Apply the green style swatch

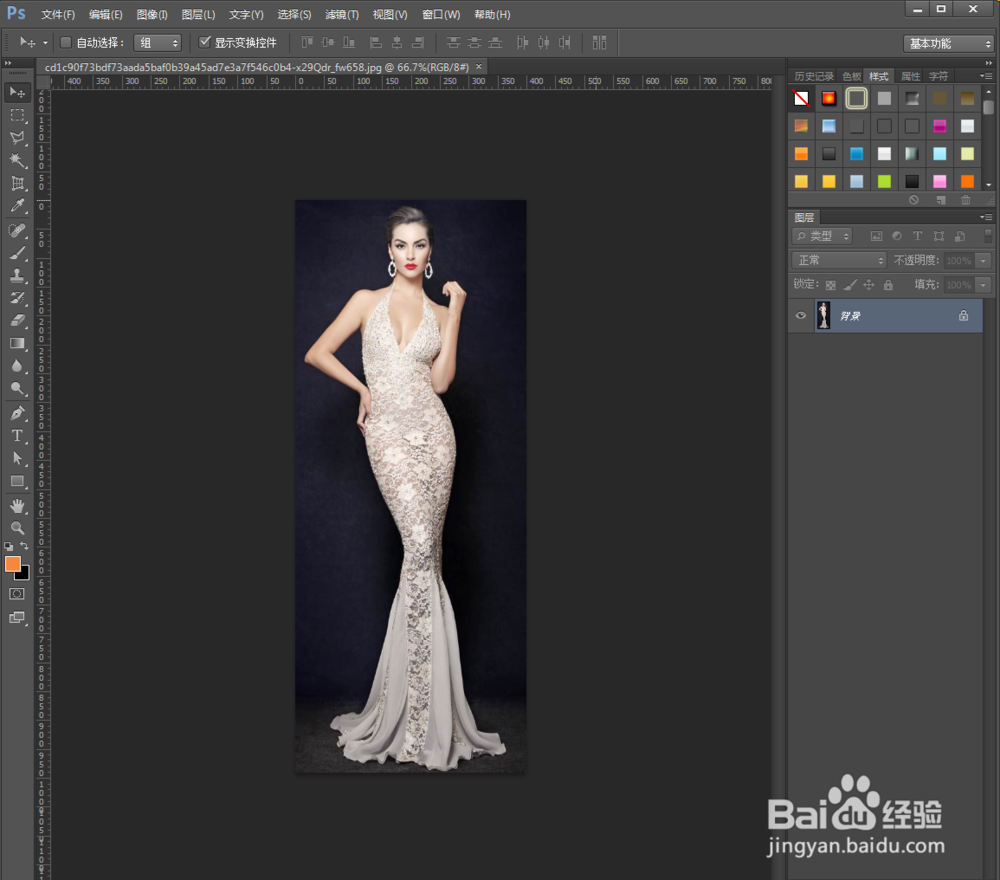click(x=884, y=182)
